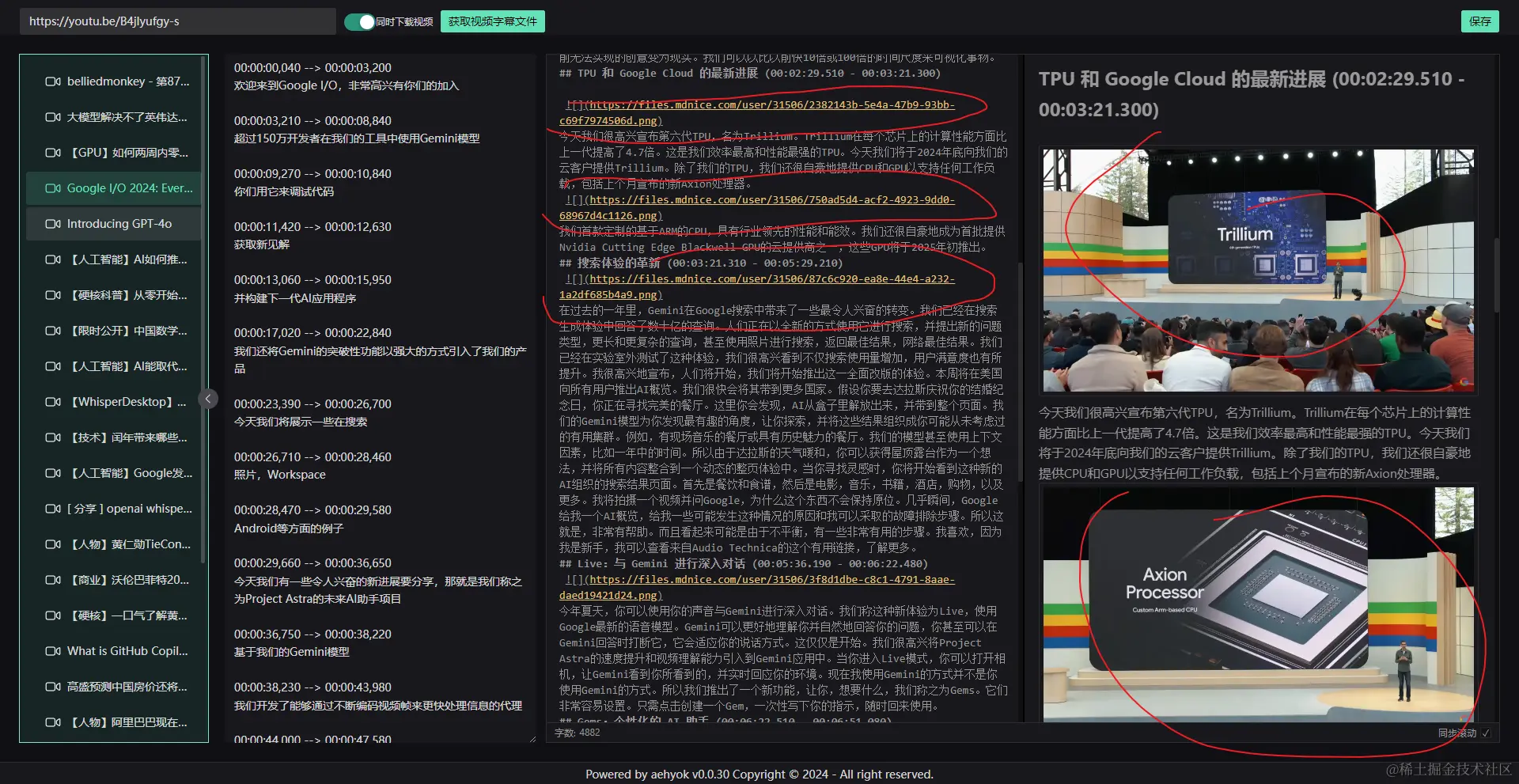Image resolution: width=1519 pixels, height=784 pixels.
Task: Click video icon beside 【人工智能】Google发 item
Action: [x=53, y=473]
